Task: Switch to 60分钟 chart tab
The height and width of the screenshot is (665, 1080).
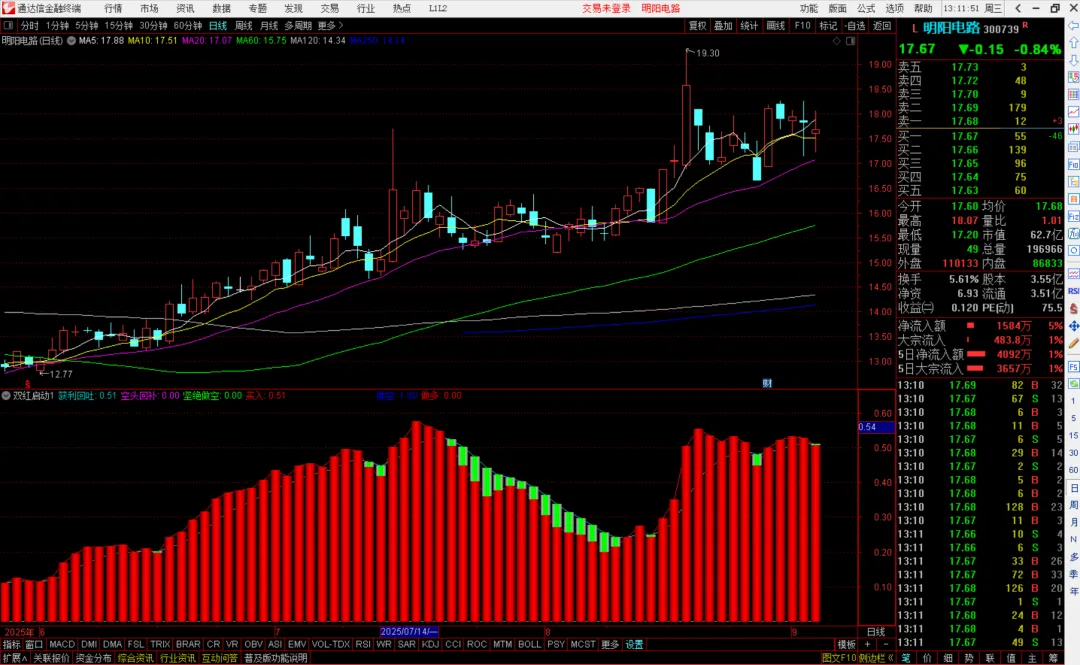Action: click(x=187, y=25)
